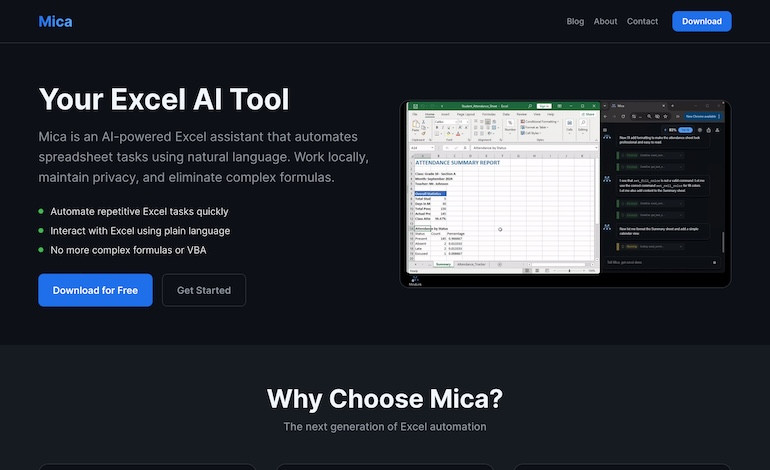Click the Download for Free button
Image resolution: width=770 pixels, height=470 pixels.
point(95,290)
